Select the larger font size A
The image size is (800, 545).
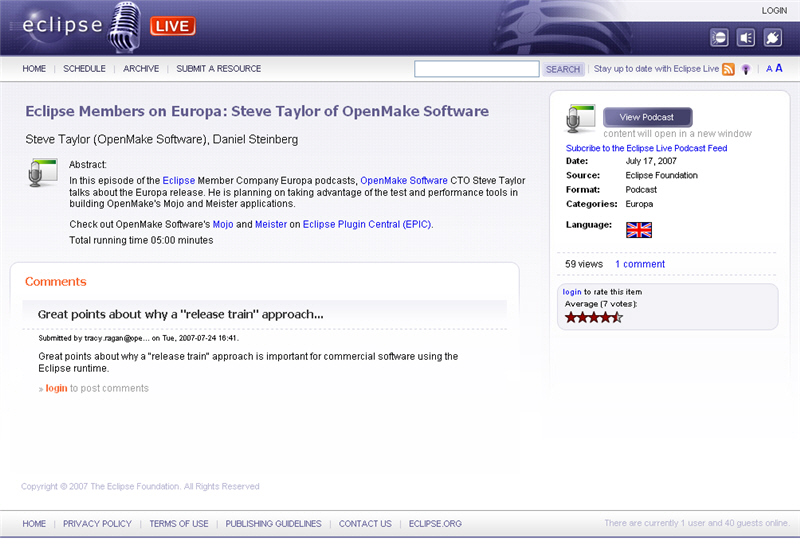point(779,69)
